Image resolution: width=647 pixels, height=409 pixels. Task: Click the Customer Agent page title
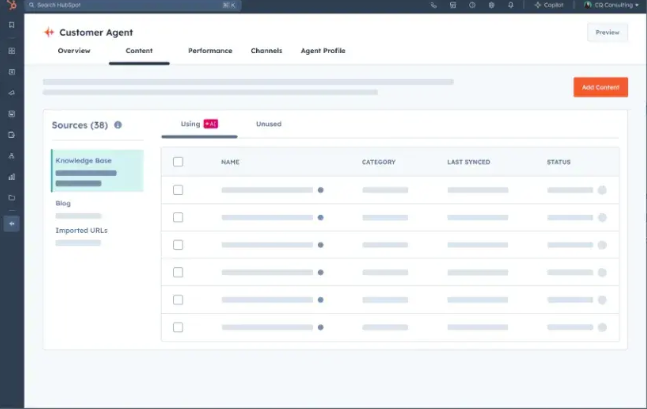pyautogui.click(x=96, y=33)
